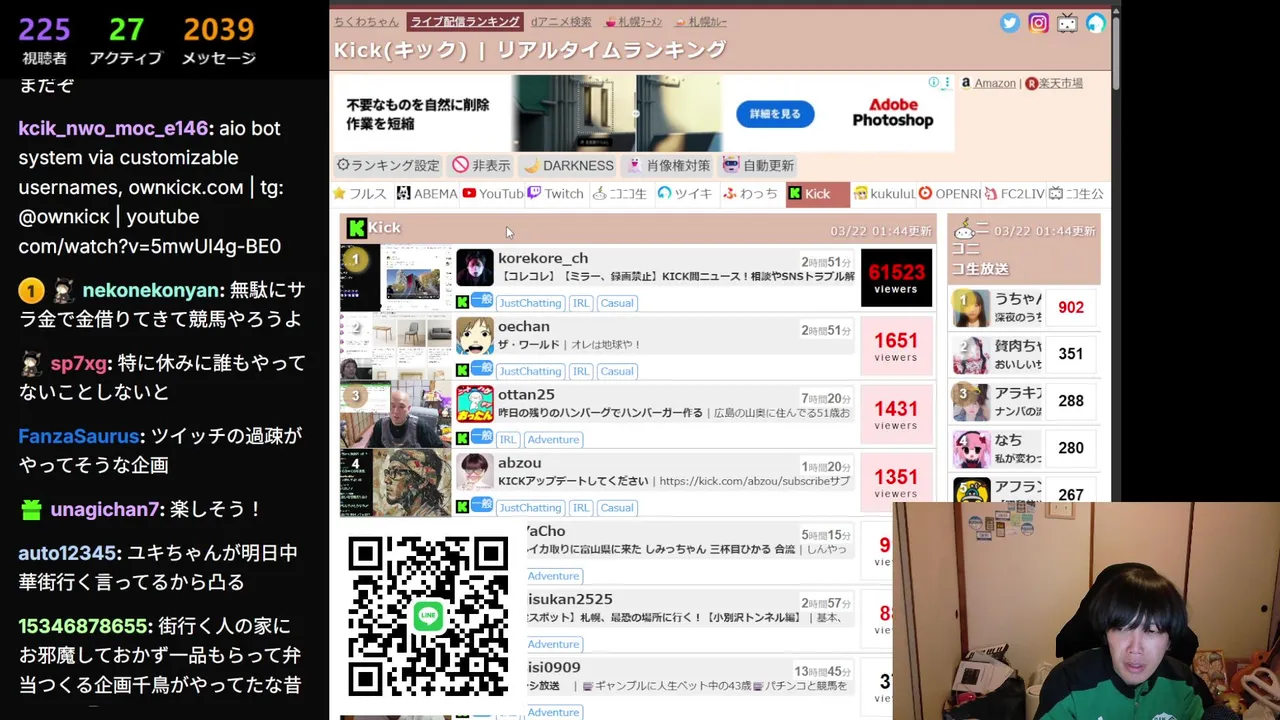
Task: Open korekore_ch stream thumbnail
Action: click(396, 278)
